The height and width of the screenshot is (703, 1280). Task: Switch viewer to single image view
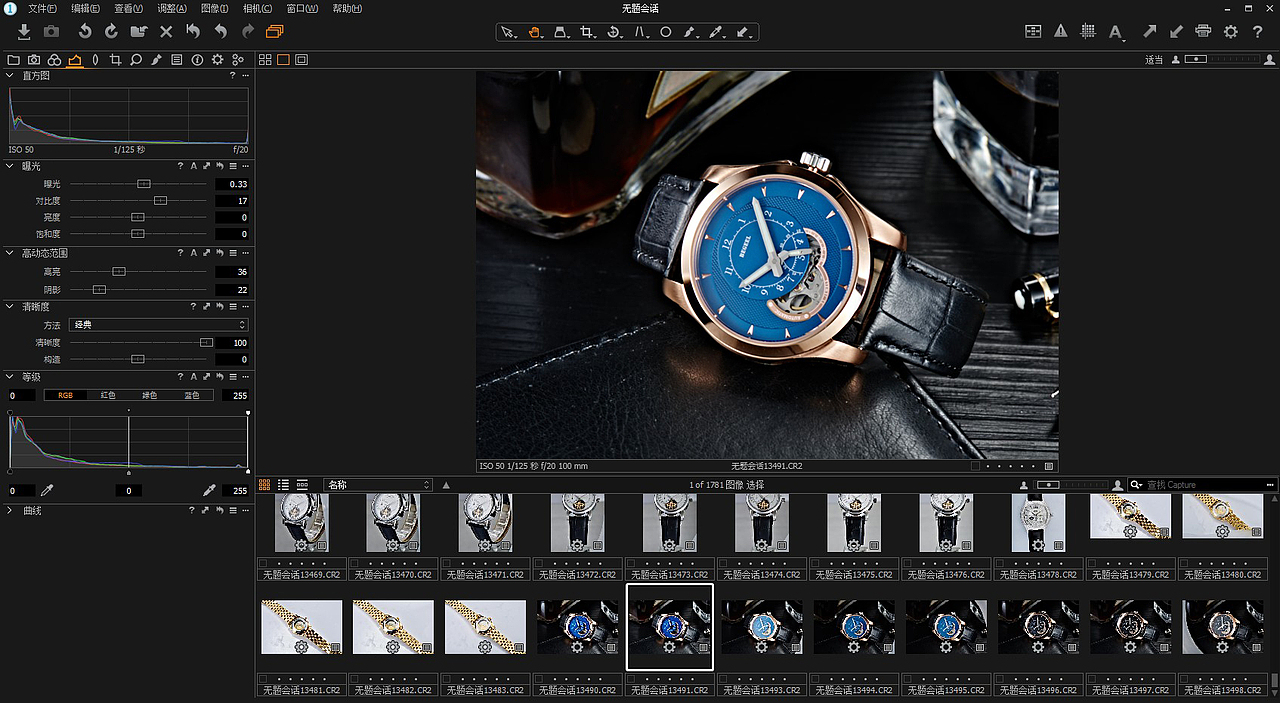tap(284, 60)
